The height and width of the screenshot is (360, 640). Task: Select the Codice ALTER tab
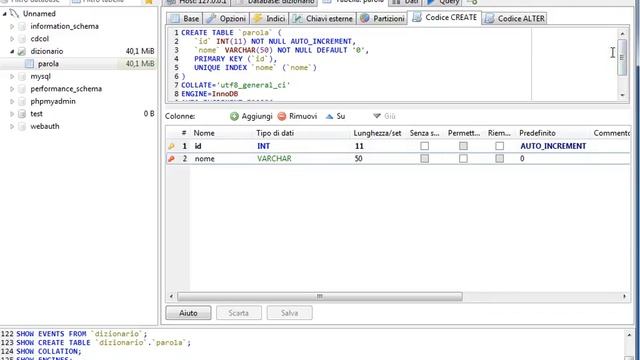pyautogui.click(x=515, y=18)
